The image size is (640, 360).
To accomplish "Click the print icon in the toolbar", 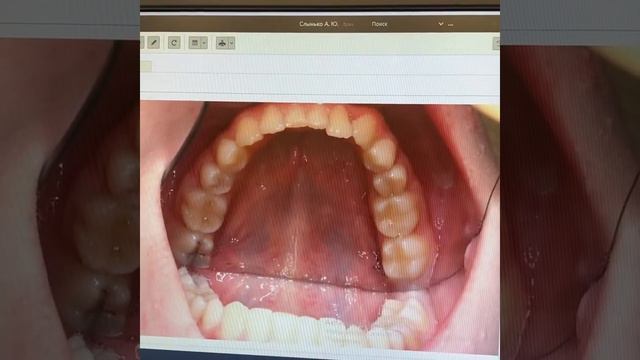I will (222, 43).
